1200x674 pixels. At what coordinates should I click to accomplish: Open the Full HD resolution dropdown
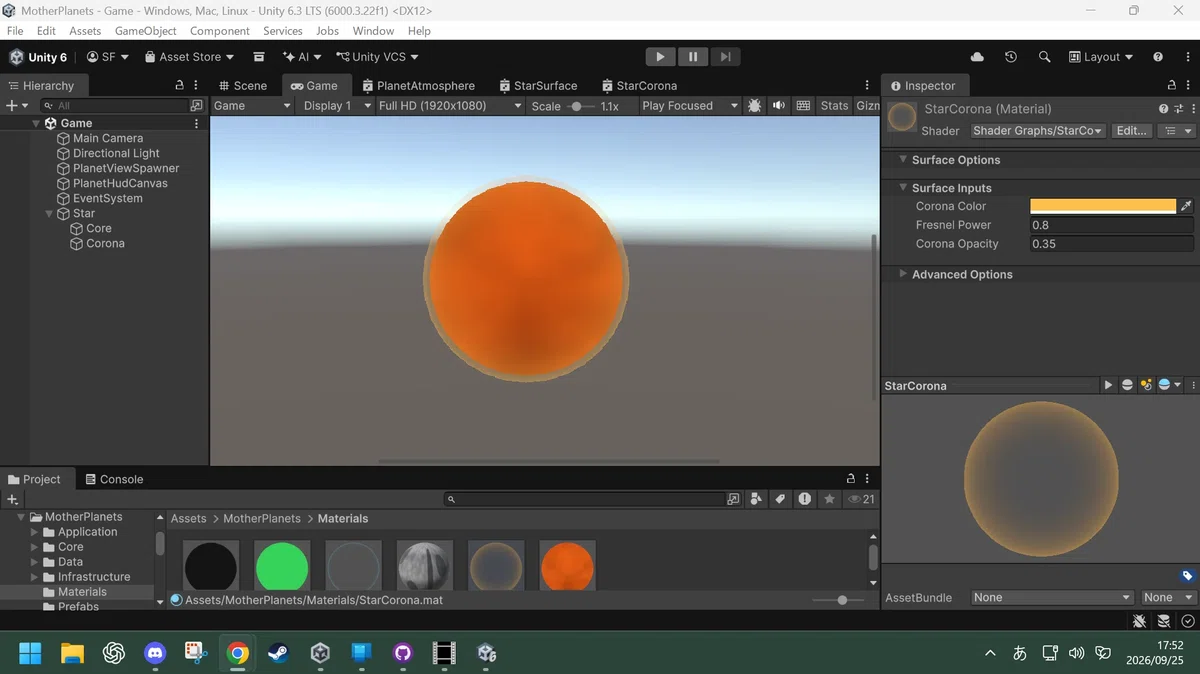[x=450, y=105]
